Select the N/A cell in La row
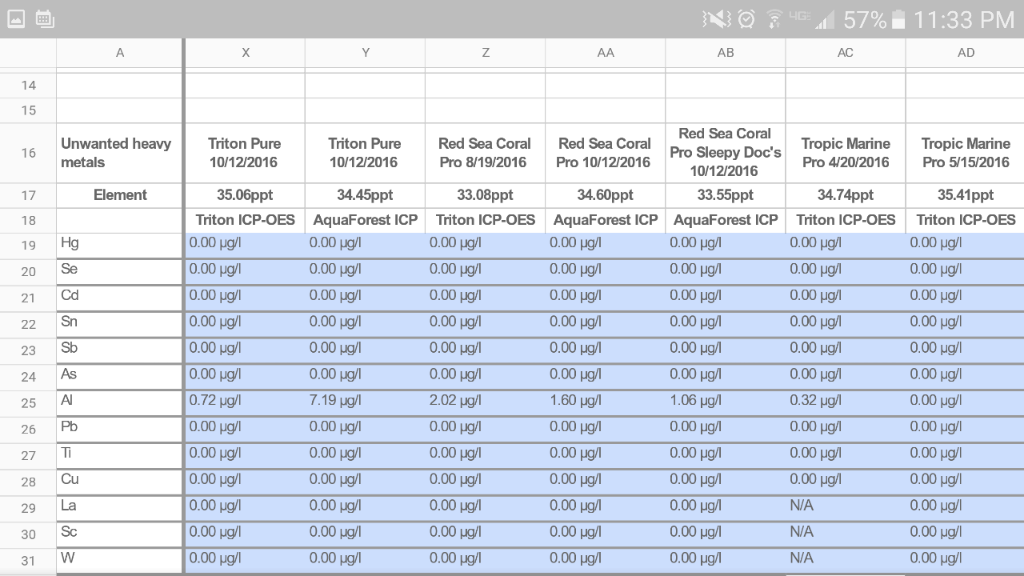This screenshot has height=576, width=1024. [x=846, y=506]
